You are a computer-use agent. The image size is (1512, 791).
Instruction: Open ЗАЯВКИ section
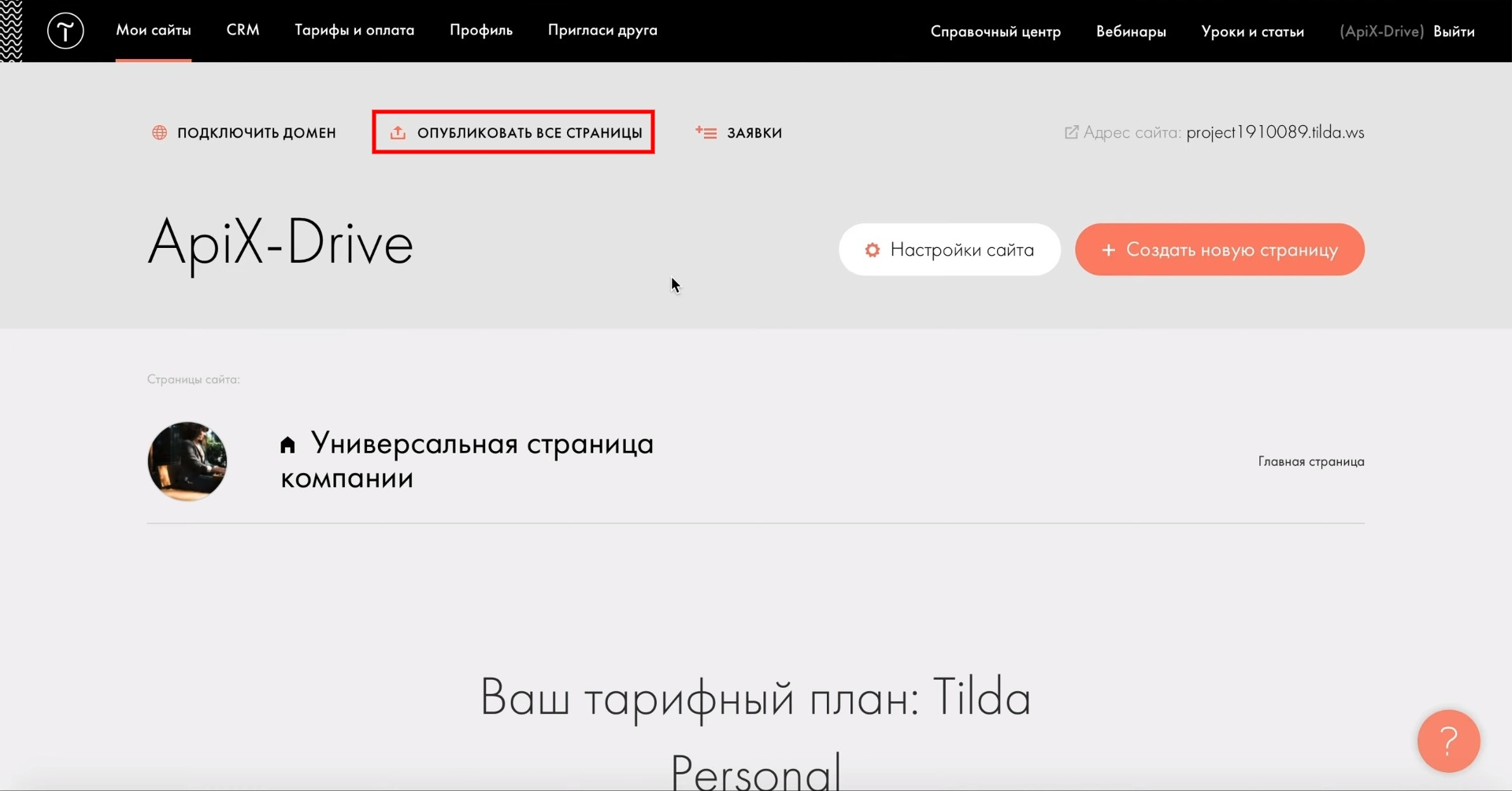(x=754, y=133)
